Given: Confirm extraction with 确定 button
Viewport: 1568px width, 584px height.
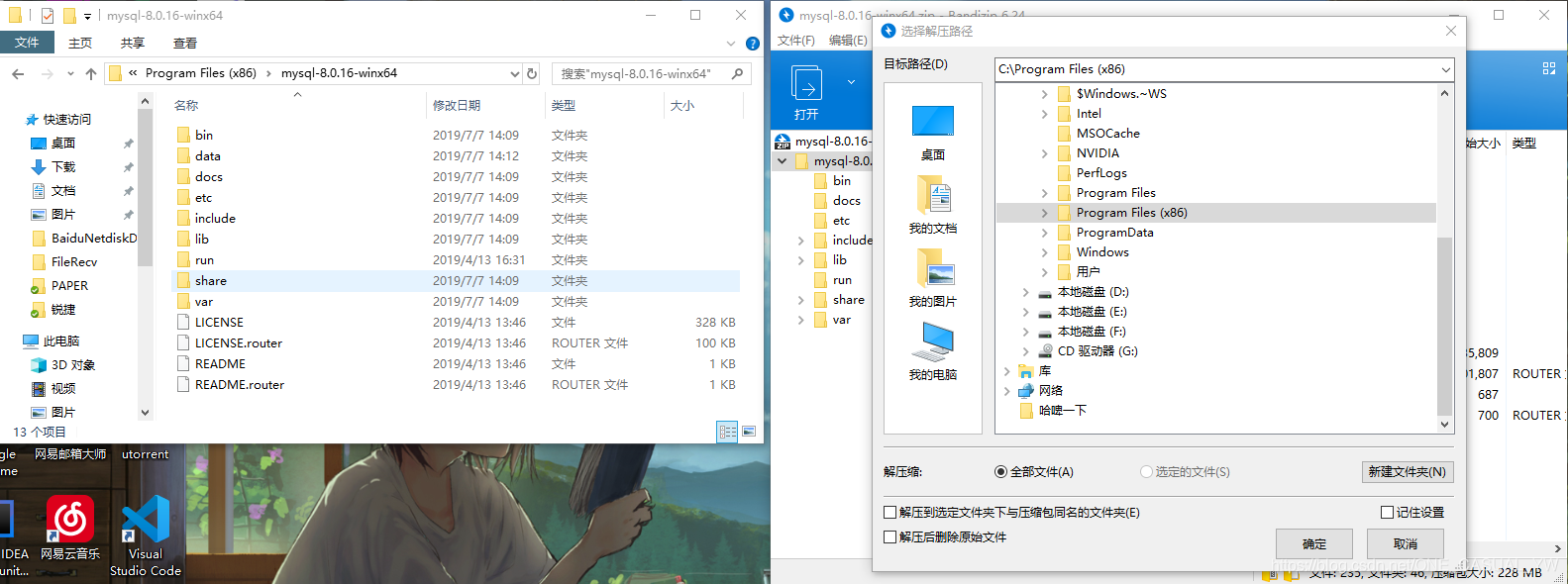Looking at the screenshot, I should tap(1314, 544).
